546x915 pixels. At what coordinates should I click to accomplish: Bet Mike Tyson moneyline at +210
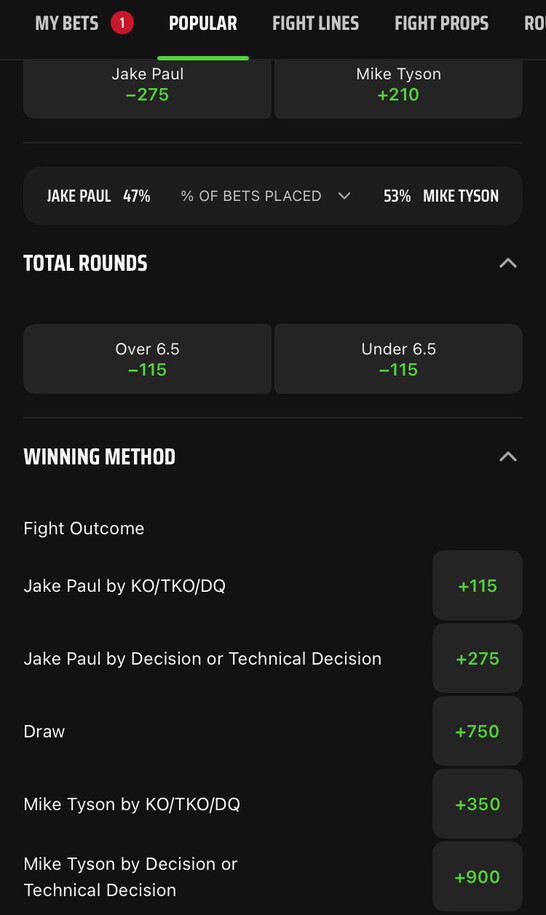pos(398,88)
